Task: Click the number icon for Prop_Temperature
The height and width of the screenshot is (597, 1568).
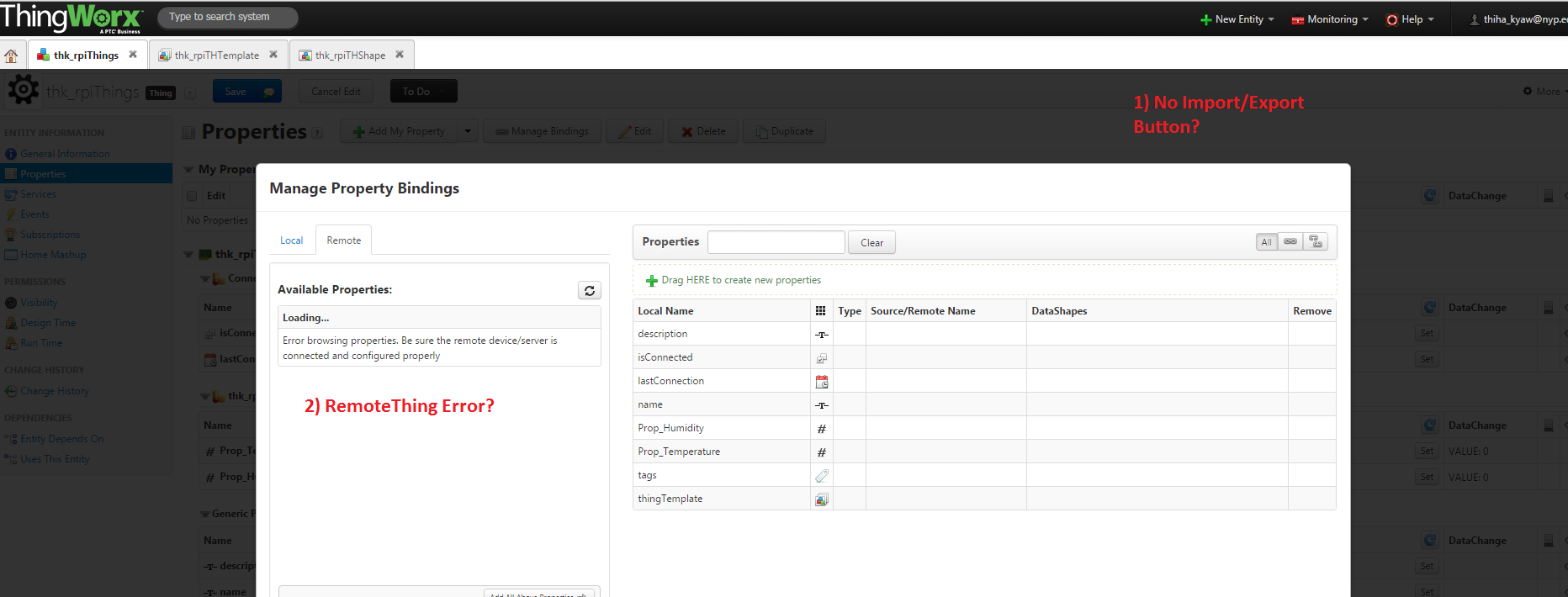Action: click(x=822, y=452)
